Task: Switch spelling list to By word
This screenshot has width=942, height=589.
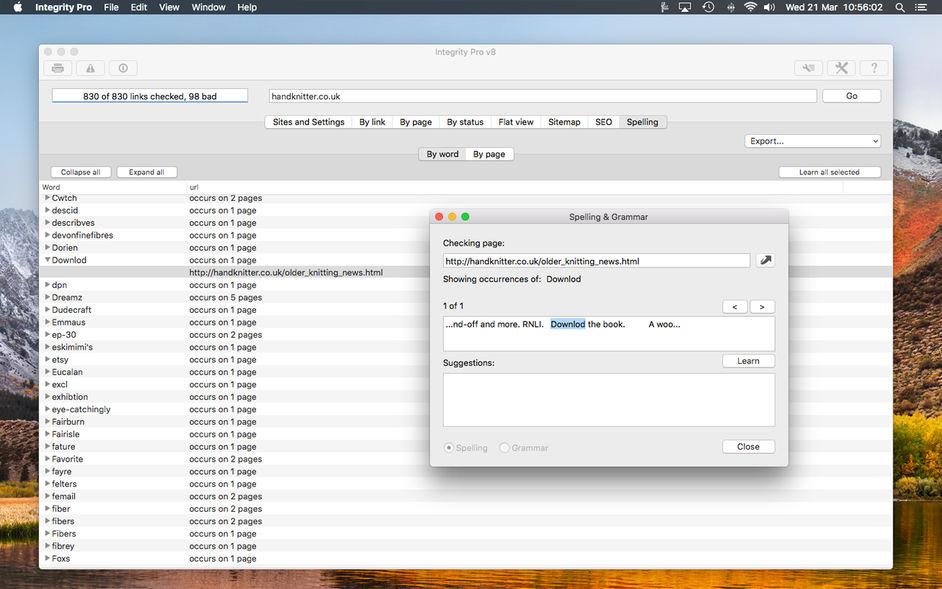Action: click(x=442, y=154)
